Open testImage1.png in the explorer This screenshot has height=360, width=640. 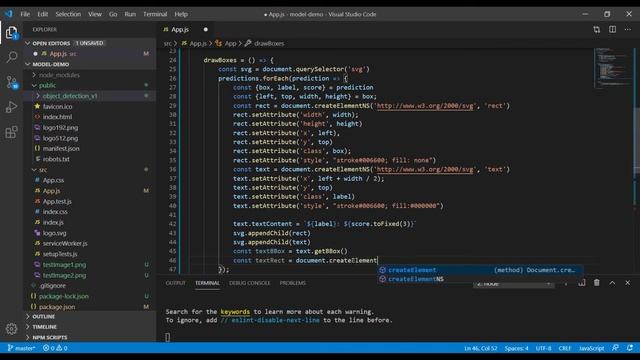click(x=64, y=264)
